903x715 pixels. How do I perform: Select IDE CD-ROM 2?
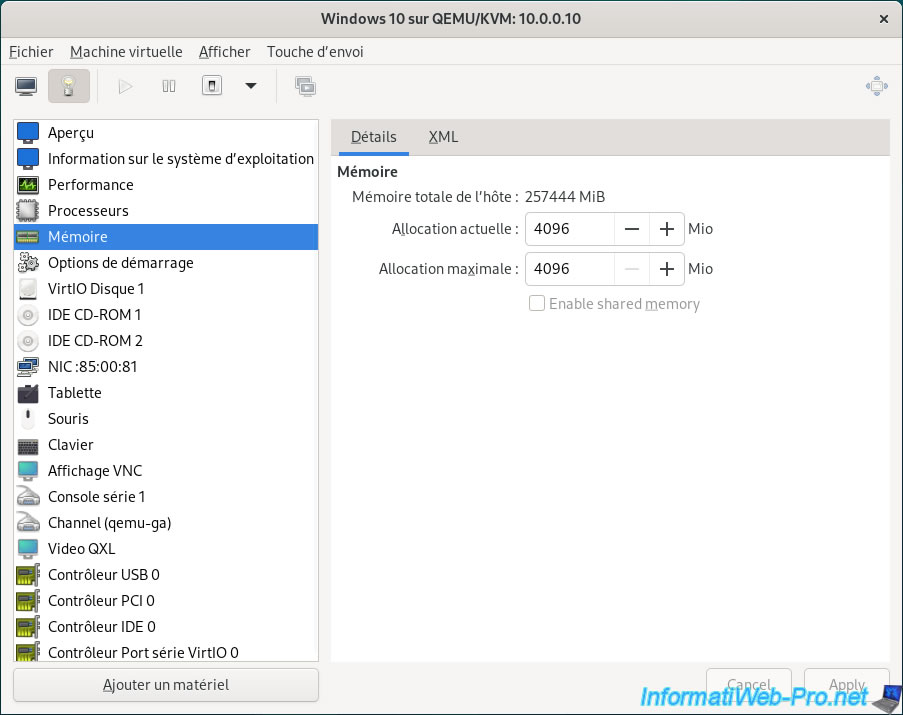pyautogui.click(x=166, y=341)
